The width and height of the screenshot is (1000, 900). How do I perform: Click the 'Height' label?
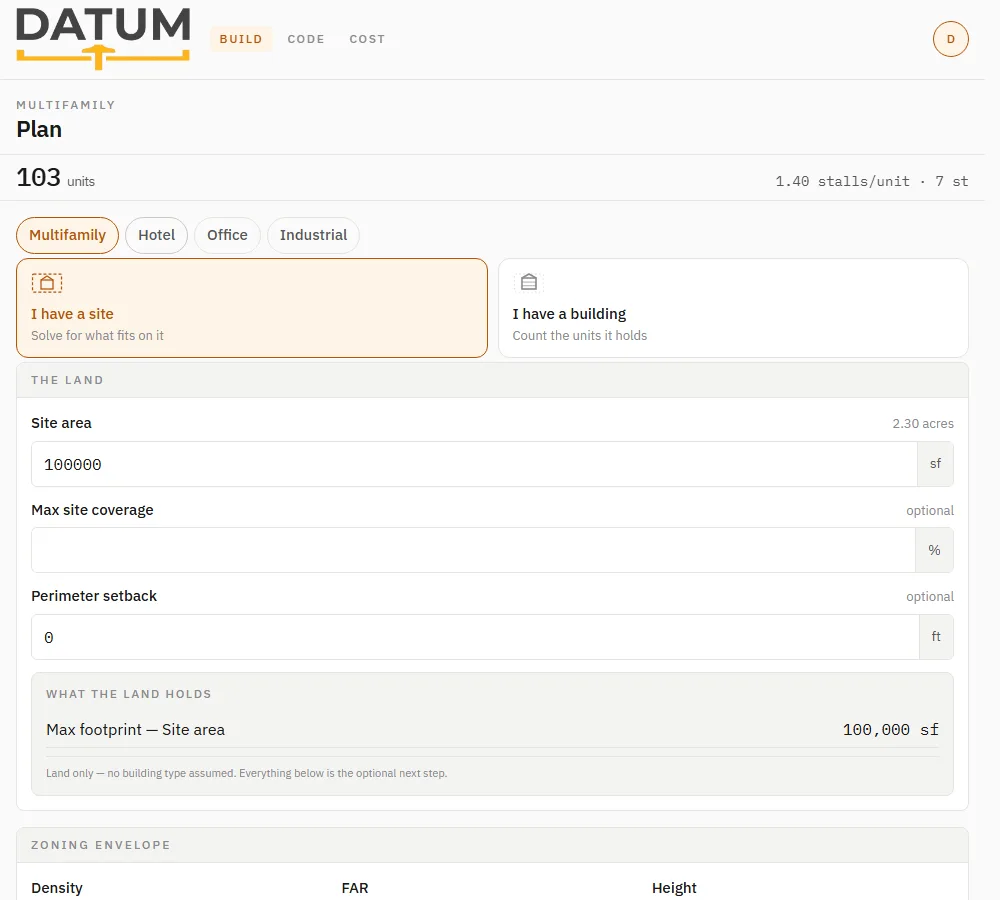[674, 888]
